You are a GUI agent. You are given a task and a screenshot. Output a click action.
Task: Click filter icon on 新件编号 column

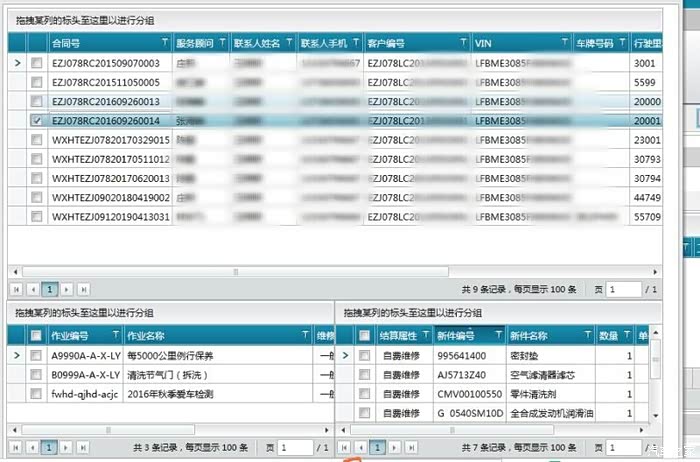497,336
